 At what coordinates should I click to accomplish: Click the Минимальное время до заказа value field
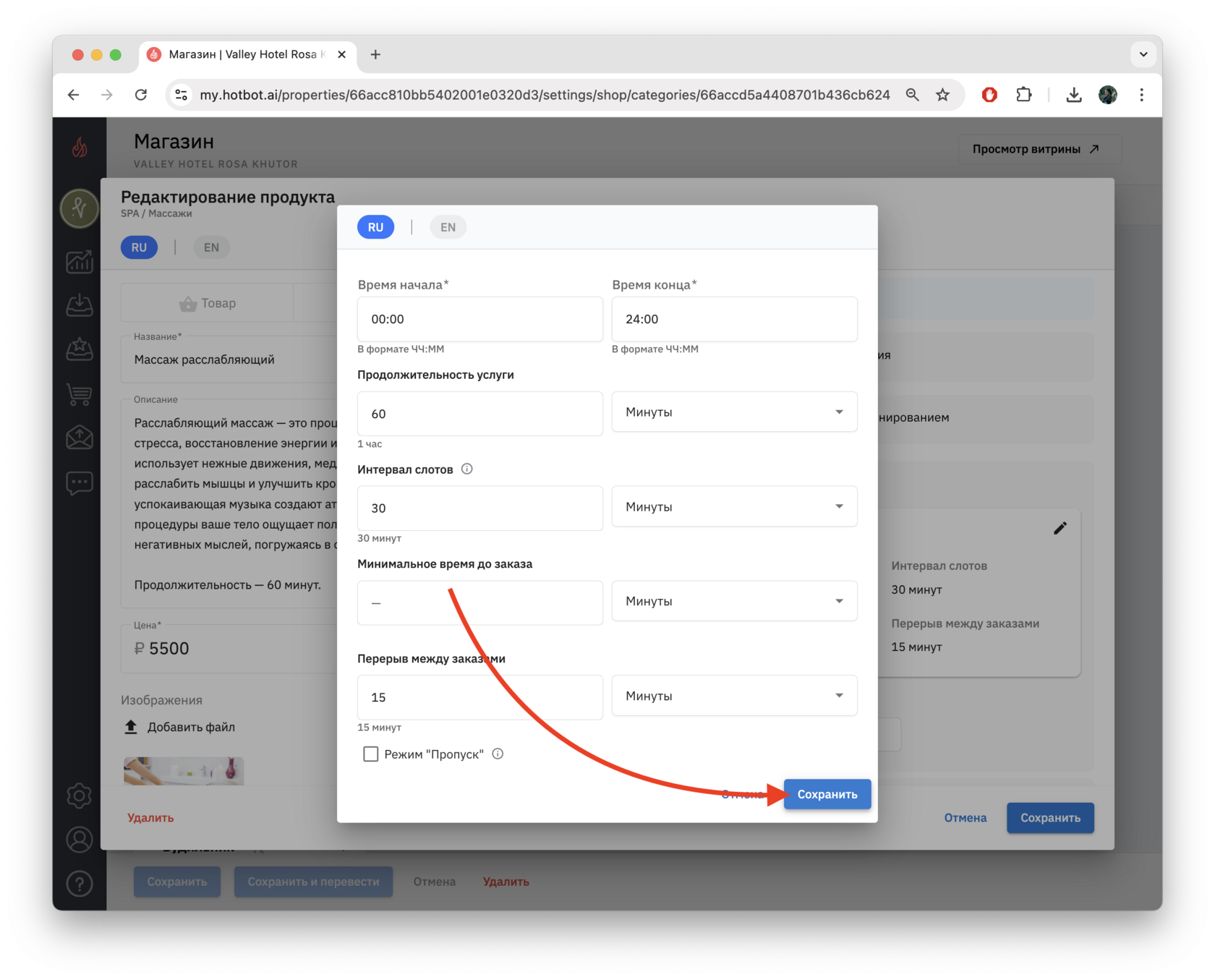(x=480, y=602)
